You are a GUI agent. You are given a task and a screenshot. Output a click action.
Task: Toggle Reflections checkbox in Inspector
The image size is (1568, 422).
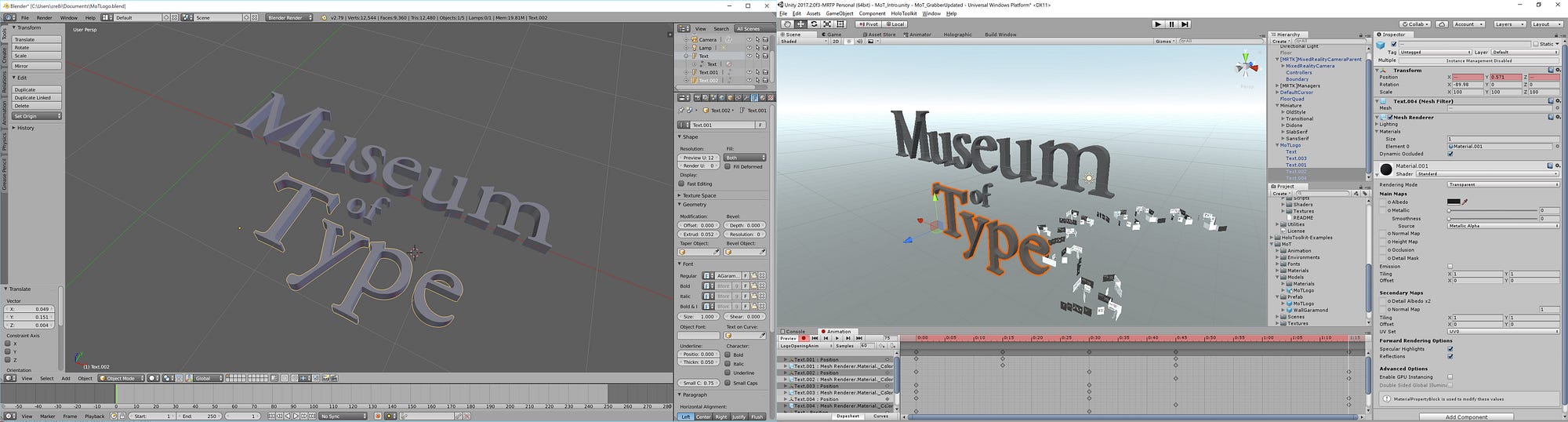click(1450, 357)
